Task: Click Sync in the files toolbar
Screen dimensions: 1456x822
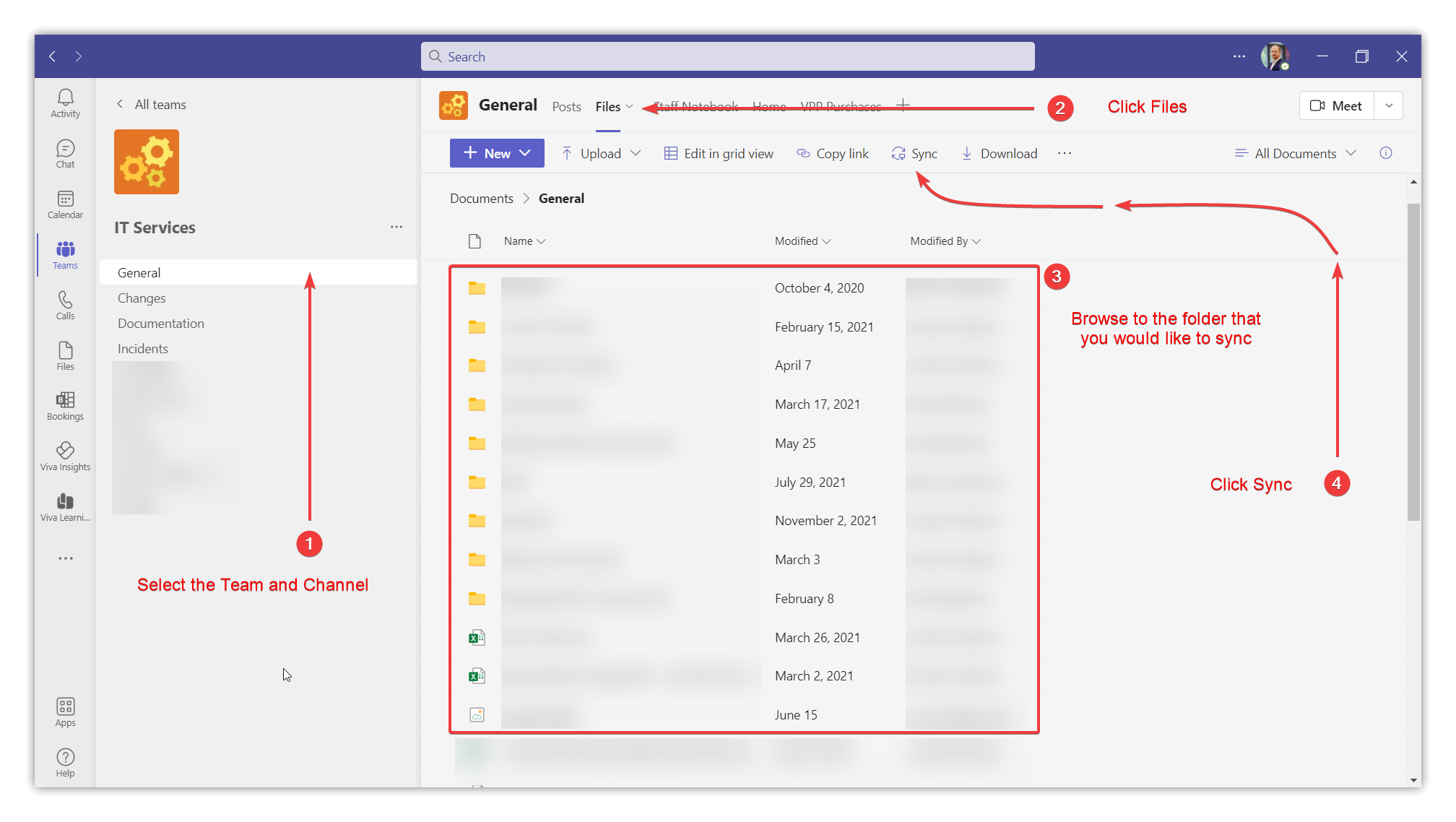Action: (914, 153)
